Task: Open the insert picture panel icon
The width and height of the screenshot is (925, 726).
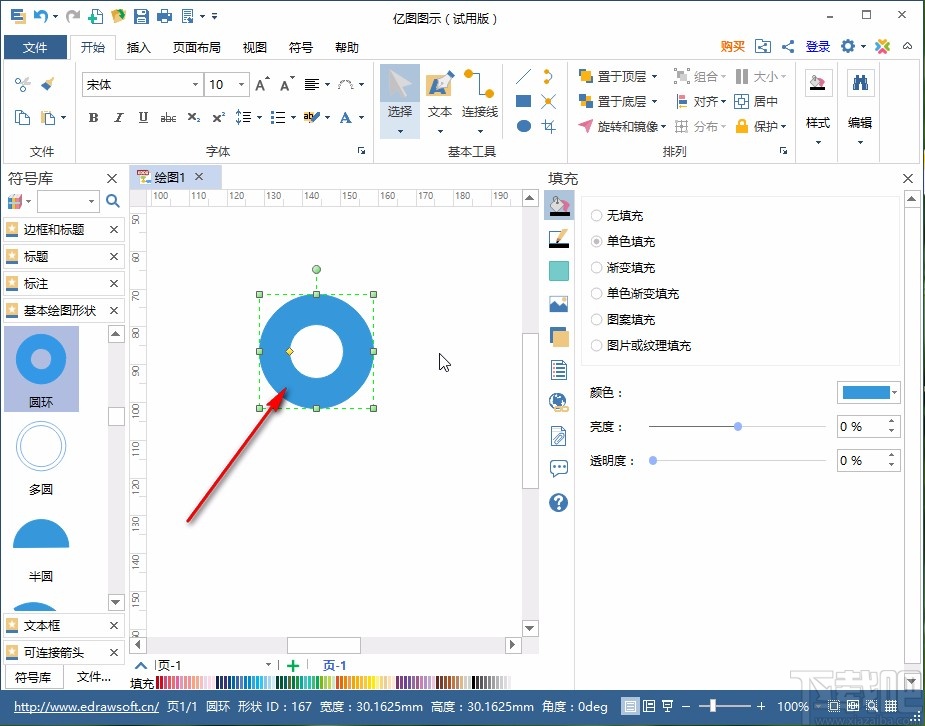Action: click(559, 304)
